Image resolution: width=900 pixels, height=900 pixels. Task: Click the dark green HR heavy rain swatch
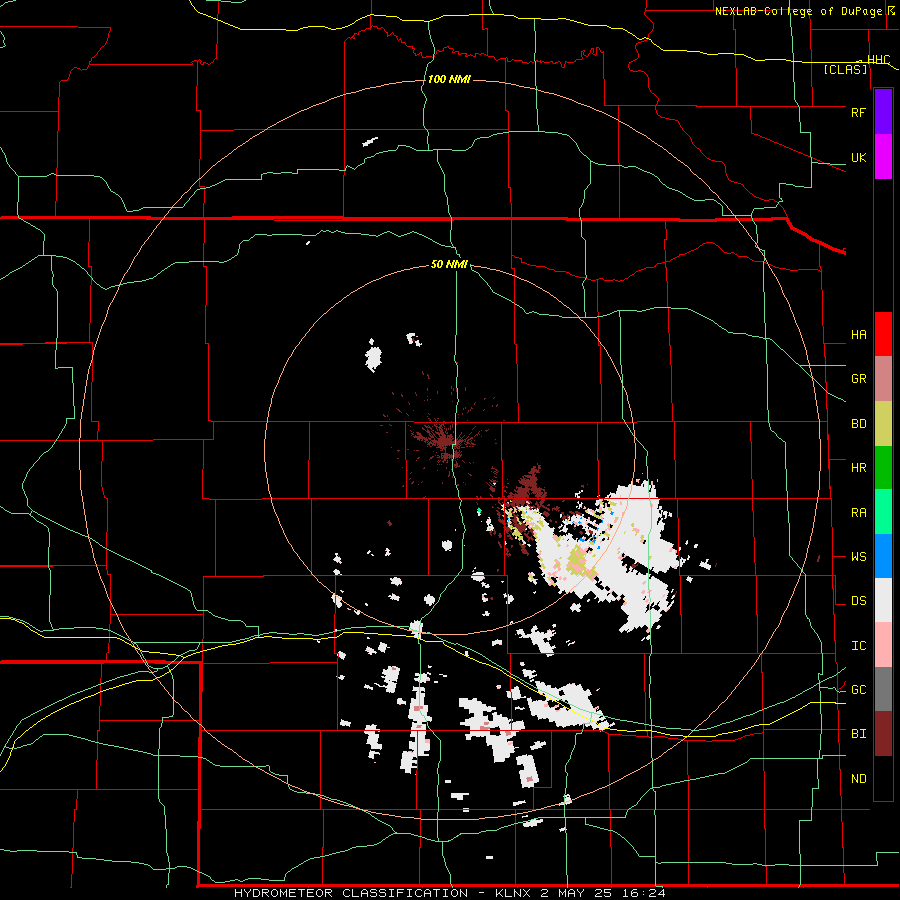[883, 468]
